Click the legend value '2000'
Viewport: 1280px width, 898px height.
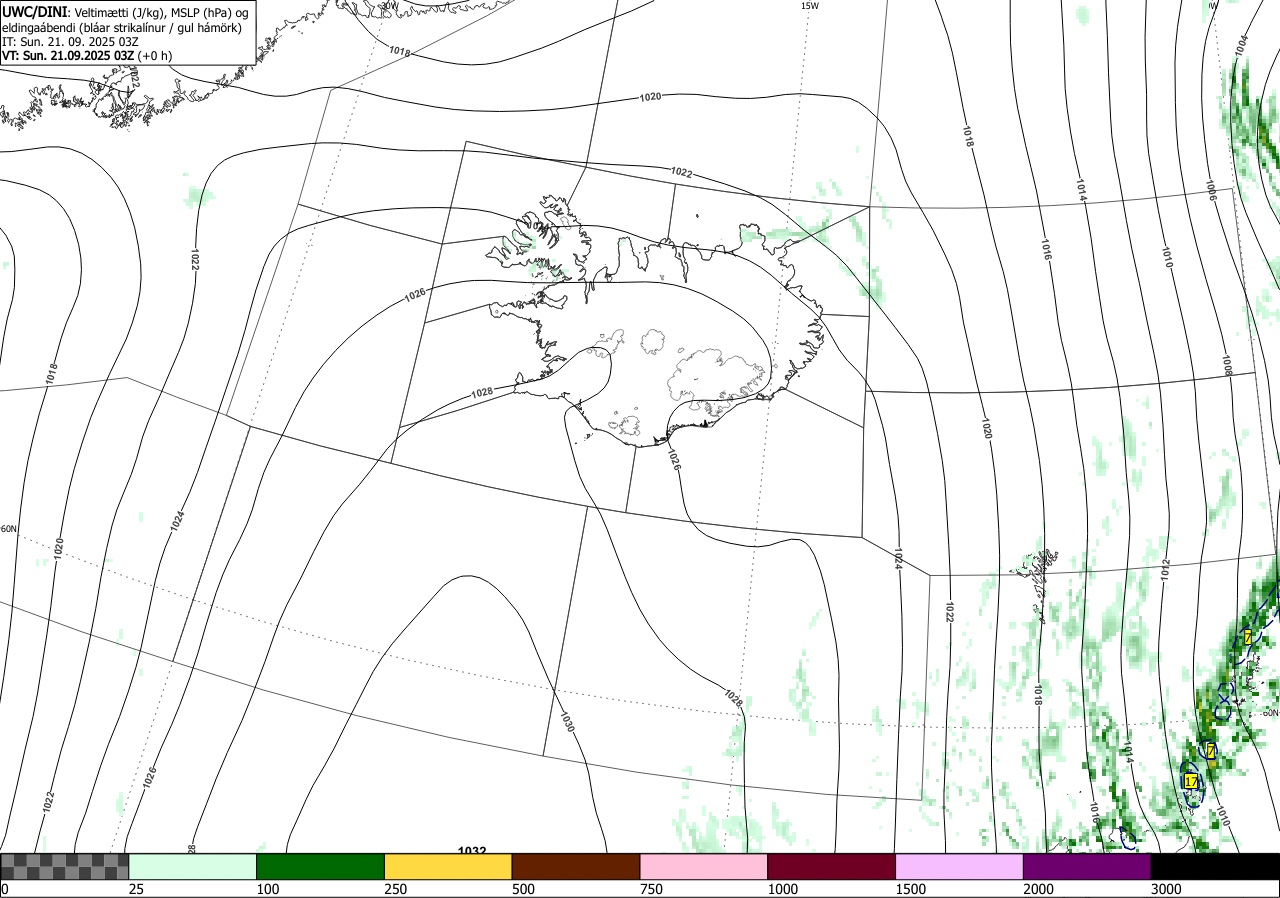click(x=1039, y=889)
